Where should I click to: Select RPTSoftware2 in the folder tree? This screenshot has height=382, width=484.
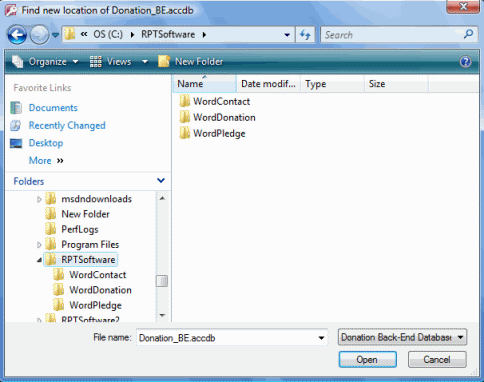pyautogui.click(x=90, y=319)
